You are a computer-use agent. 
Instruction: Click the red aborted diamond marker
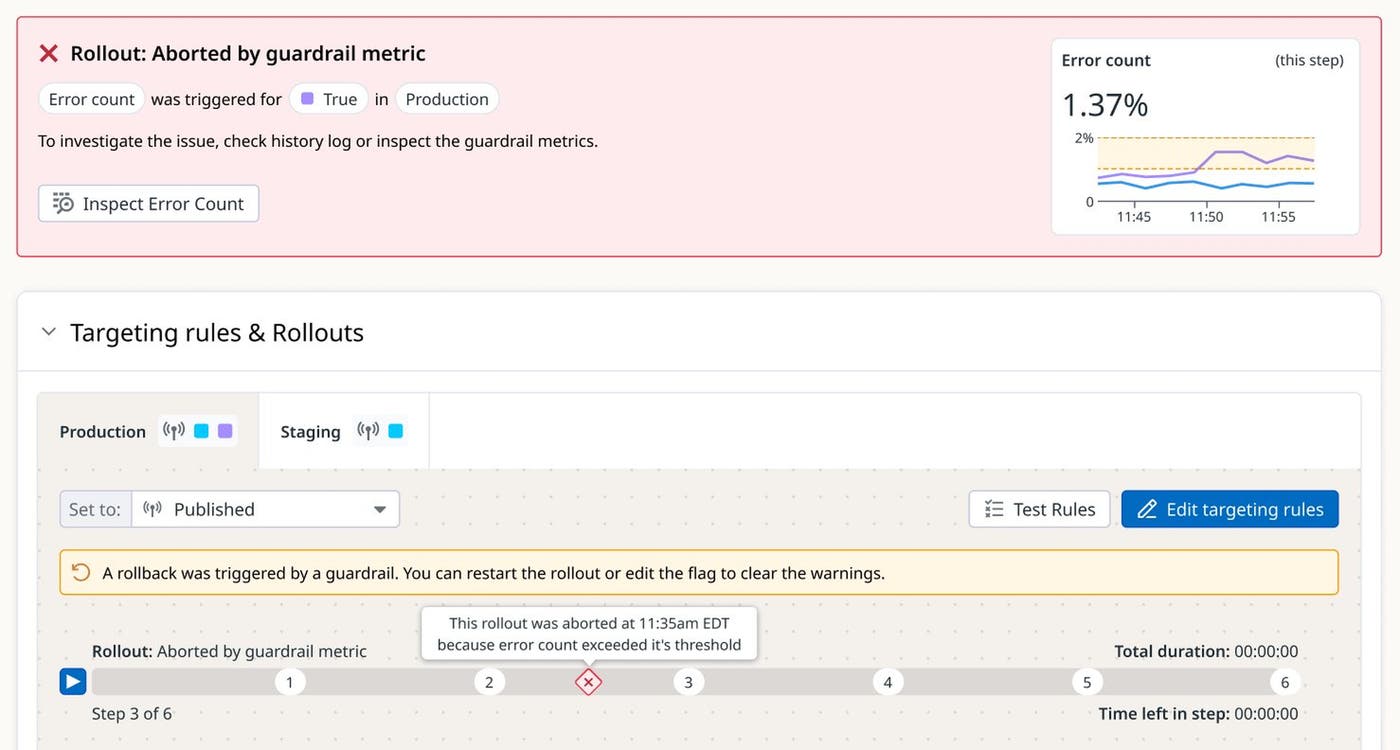589,682
